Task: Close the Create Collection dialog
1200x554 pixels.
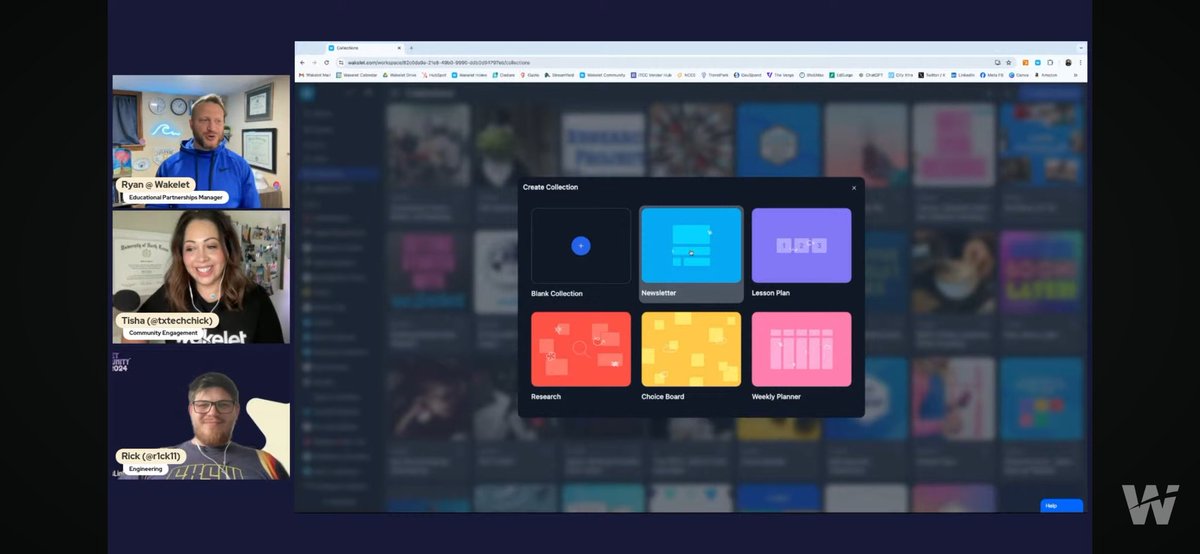Action: (x=854, y=188)
